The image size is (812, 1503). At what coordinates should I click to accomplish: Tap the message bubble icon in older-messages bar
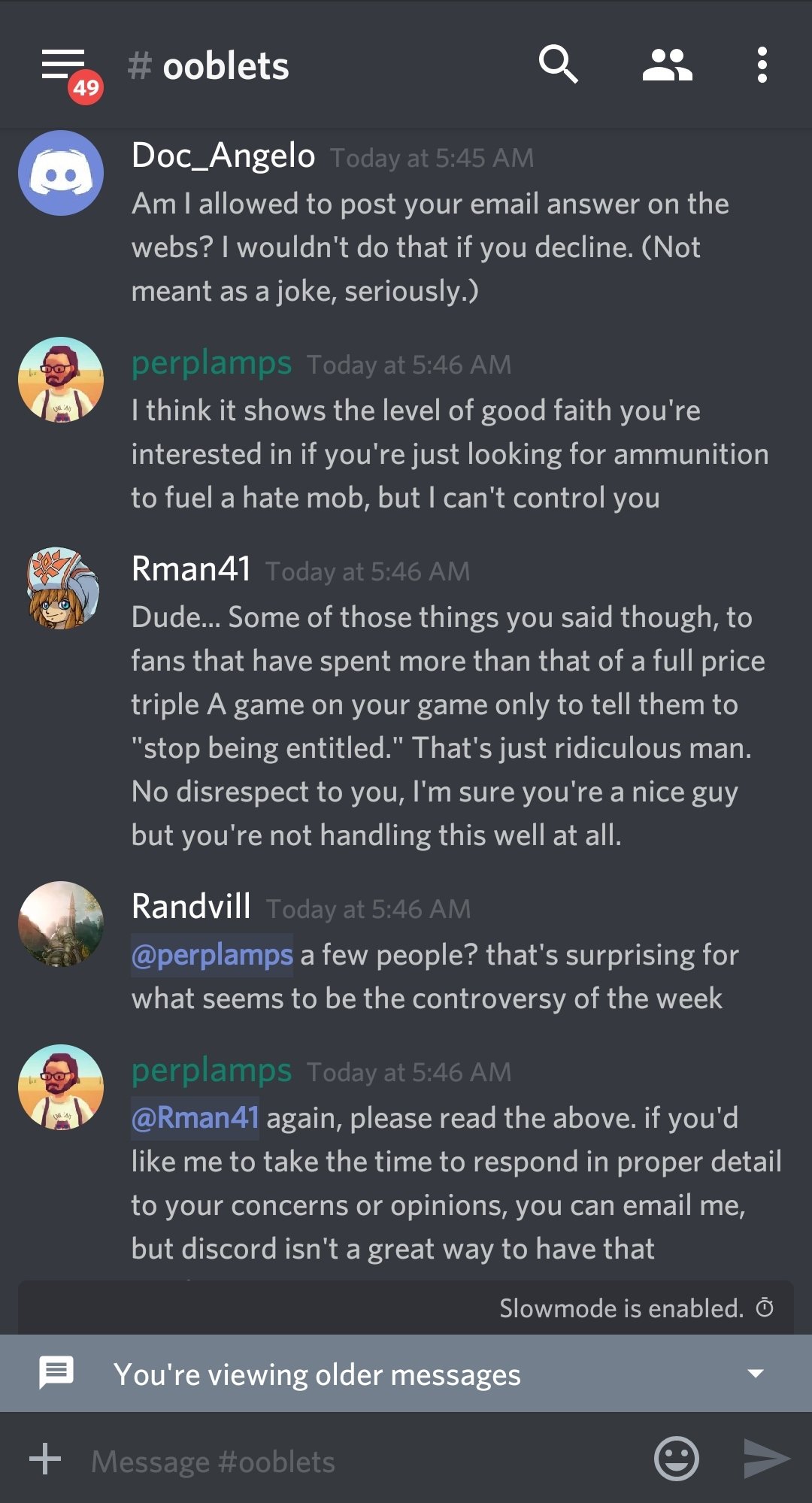[x=56, y=1373]
